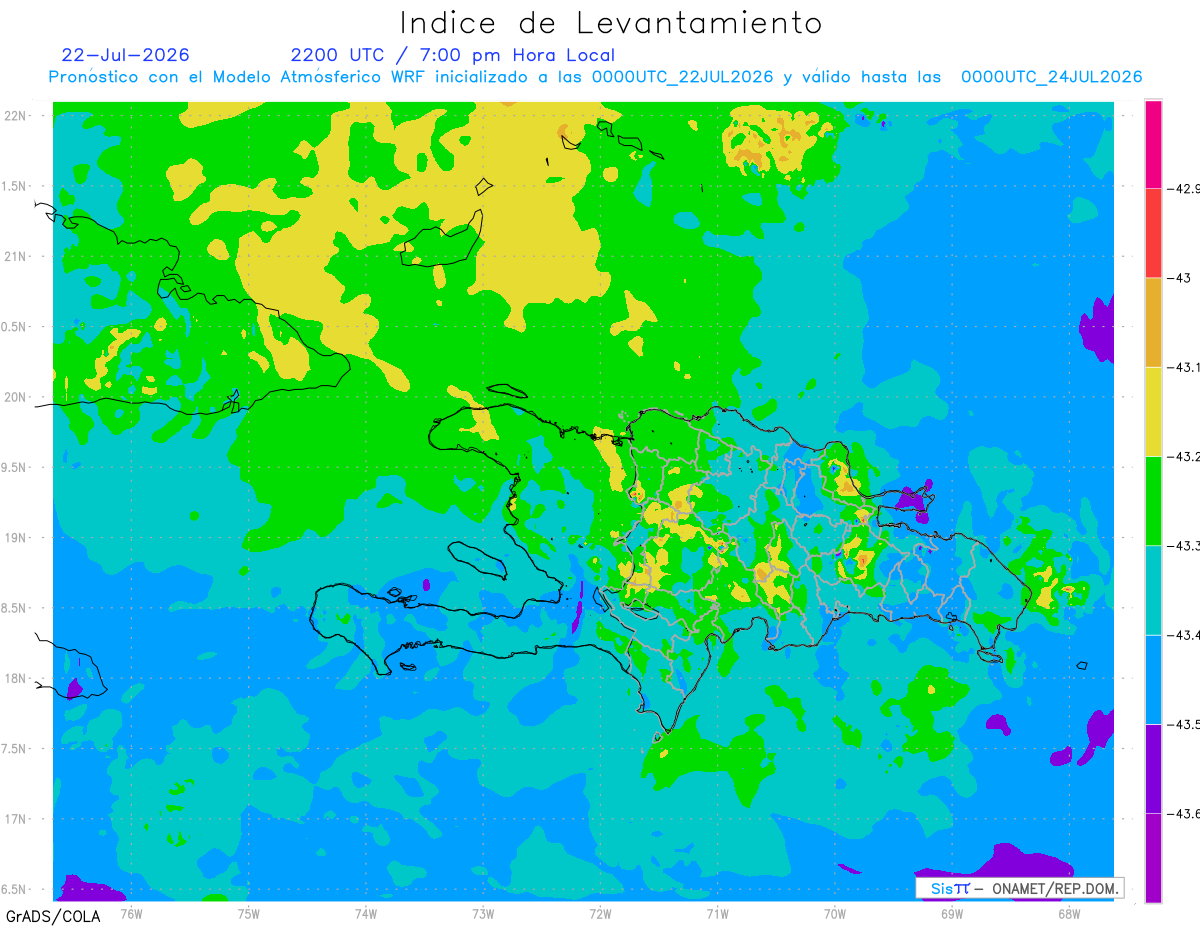The width and height of the screenshot is (1200, 927).
Task: Click the "-43.5" color bar value
Action: tap(1184, 724)
